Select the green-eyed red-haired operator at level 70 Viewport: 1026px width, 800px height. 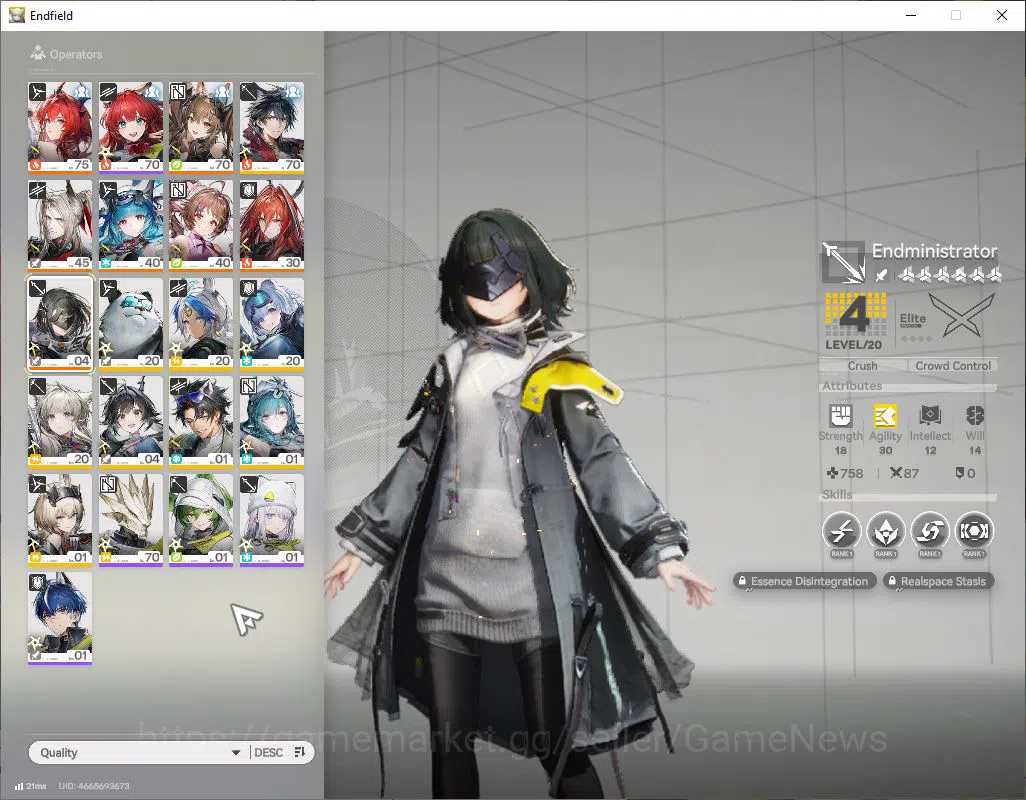[x=130, y=128]
